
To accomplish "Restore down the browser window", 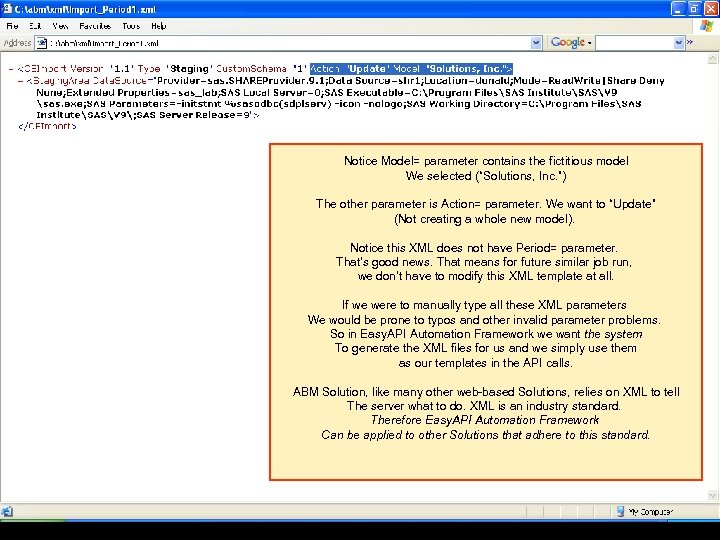I will point(694,8).
